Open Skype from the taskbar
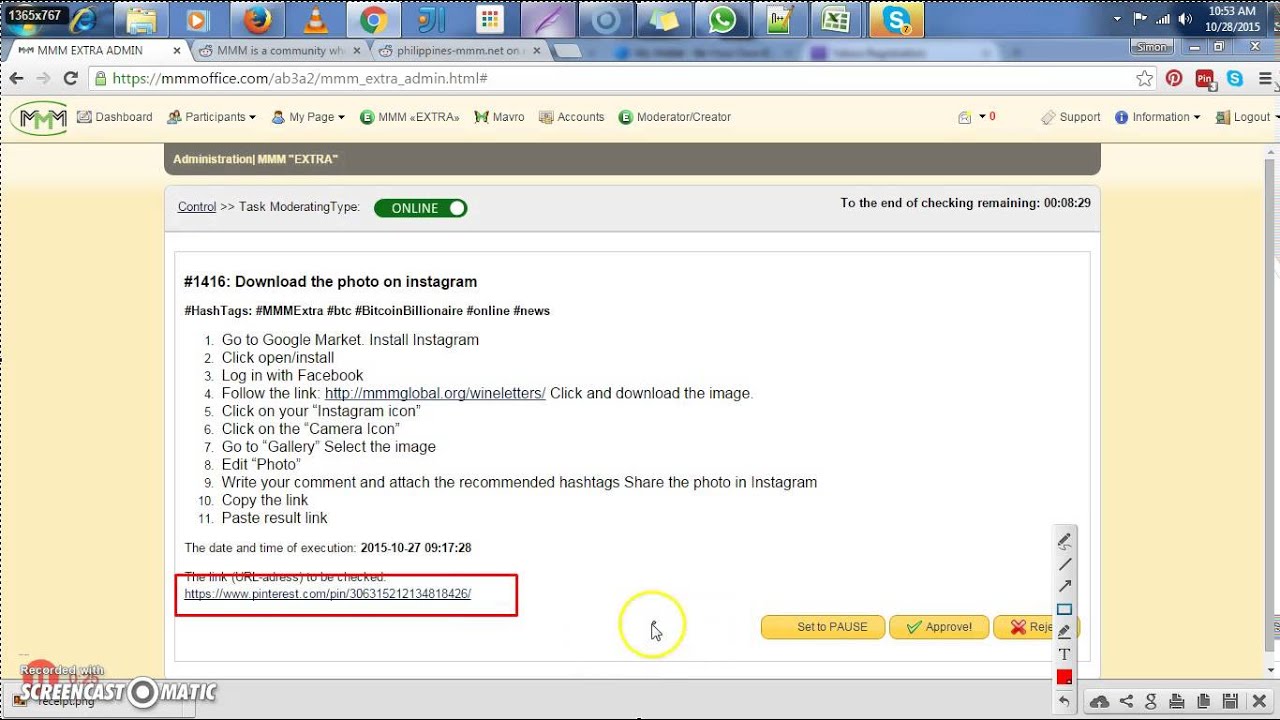 pyautogui.click(x=896, y=18)
